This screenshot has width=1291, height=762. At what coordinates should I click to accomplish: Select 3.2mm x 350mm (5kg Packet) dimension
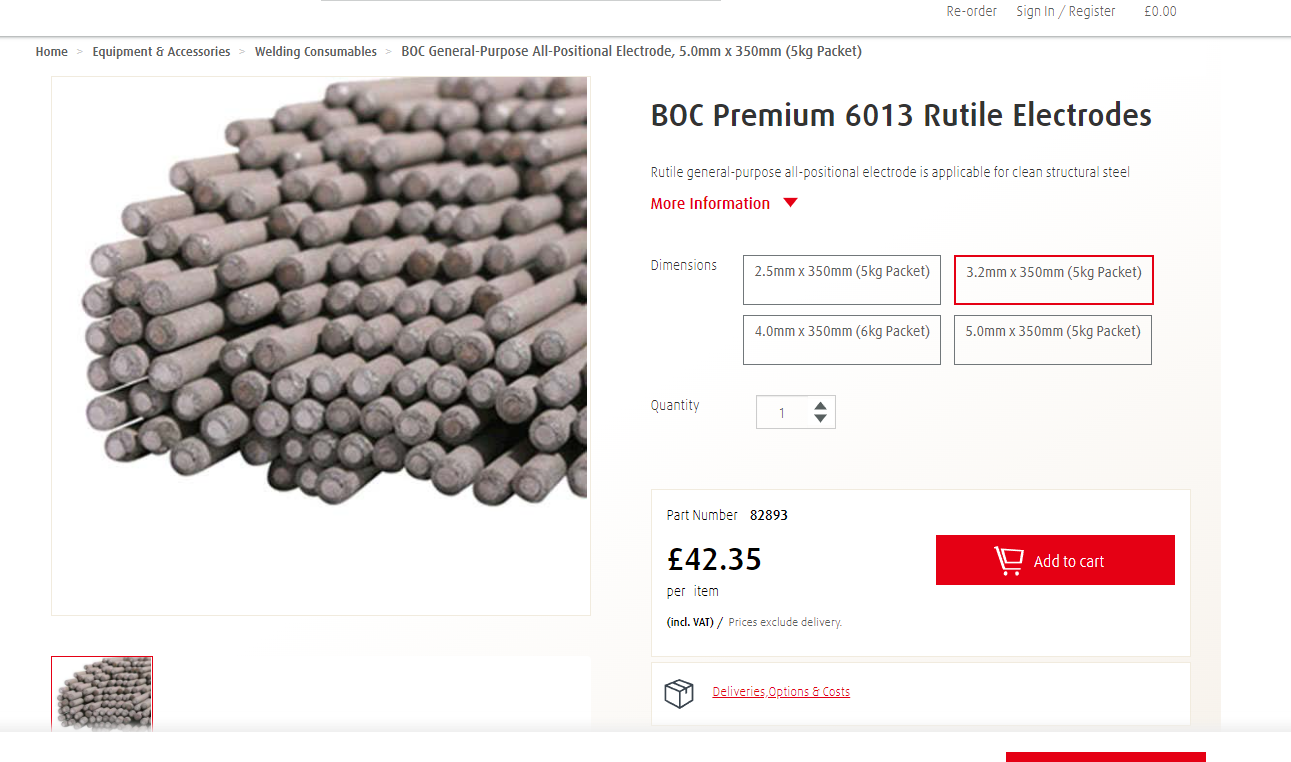1053,280
